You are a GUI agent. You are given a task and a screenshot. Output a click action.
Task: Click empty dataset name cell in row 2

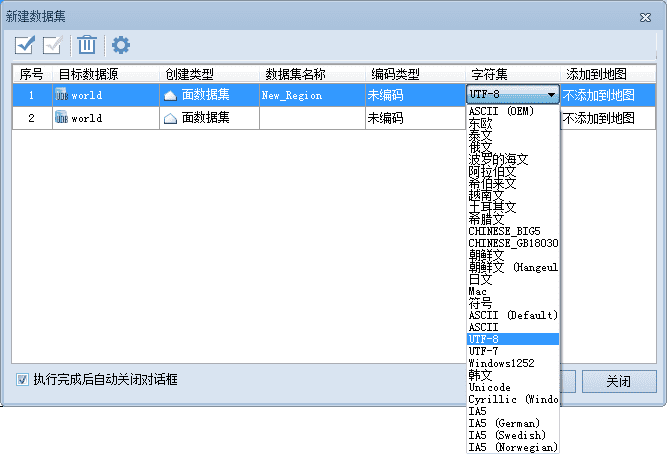(x=312, y=118)
